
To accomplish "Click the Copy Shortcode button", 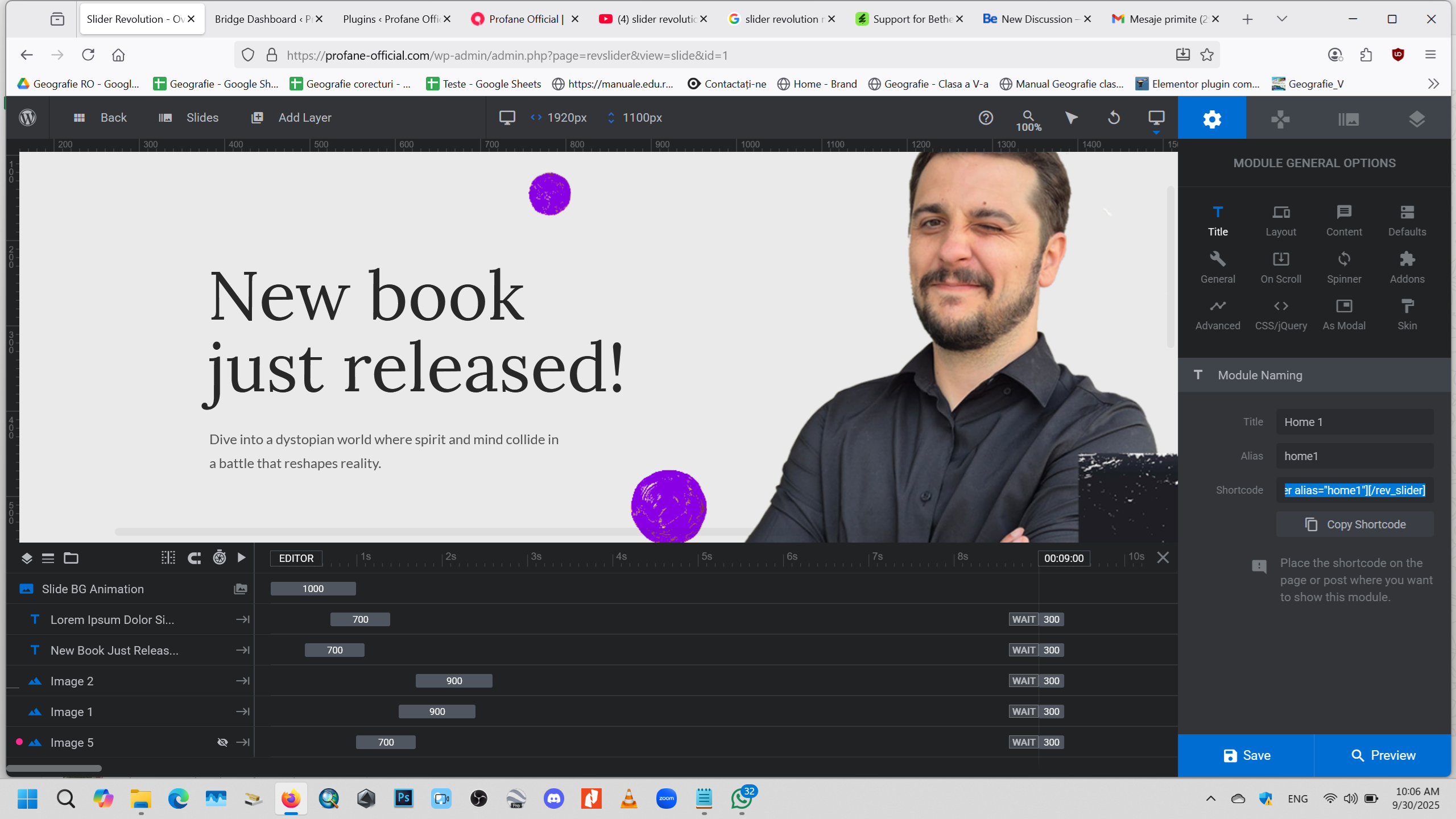I will 1355,524.
